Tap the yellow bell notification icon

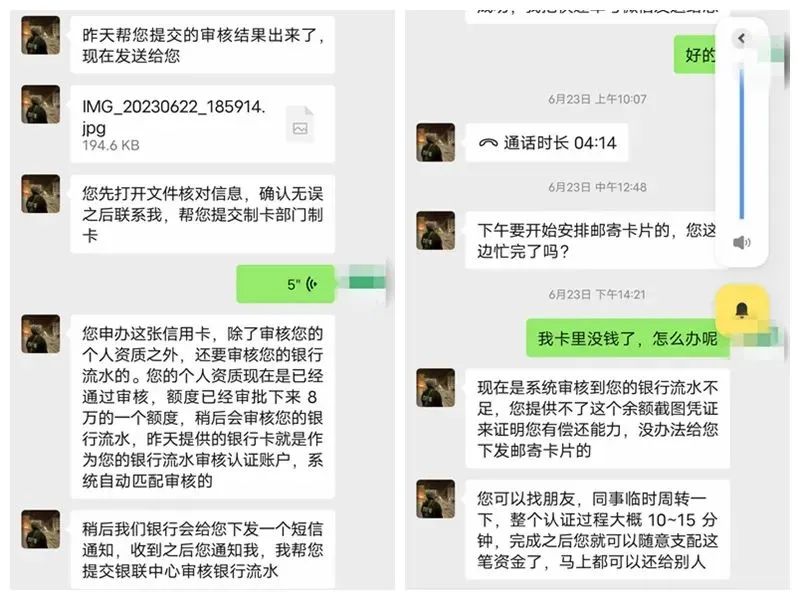[742, 310]
